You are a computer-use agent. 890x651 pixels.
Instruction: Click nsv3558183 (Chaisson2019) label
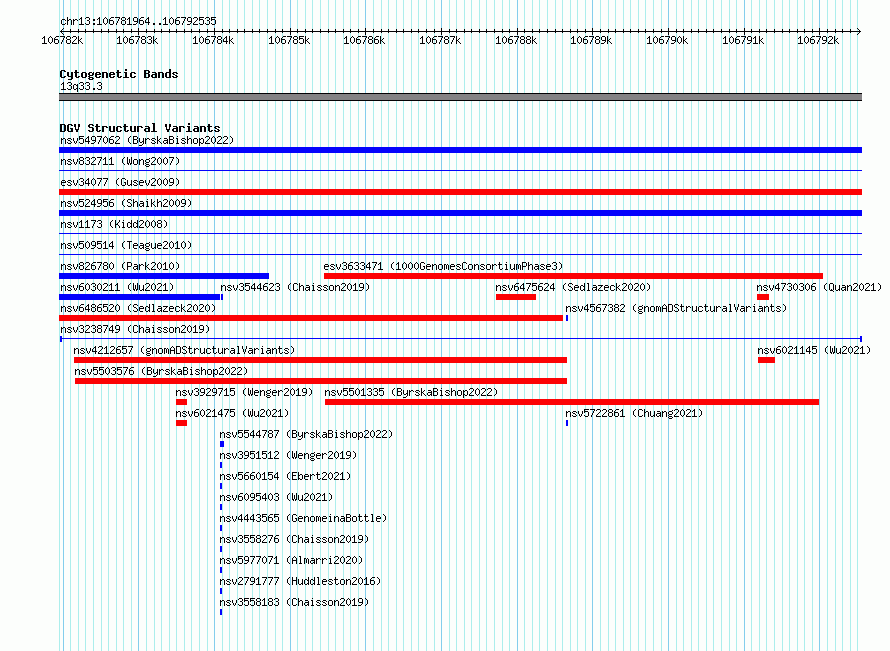pyautogui.click(x=295, y=602)
